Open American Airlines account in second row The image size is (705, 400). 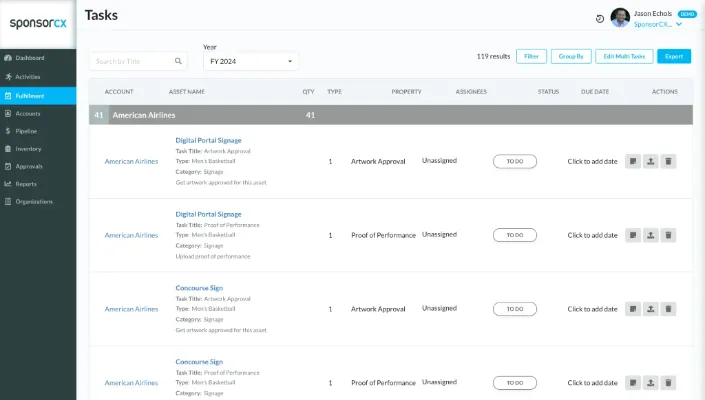(131, 235)
